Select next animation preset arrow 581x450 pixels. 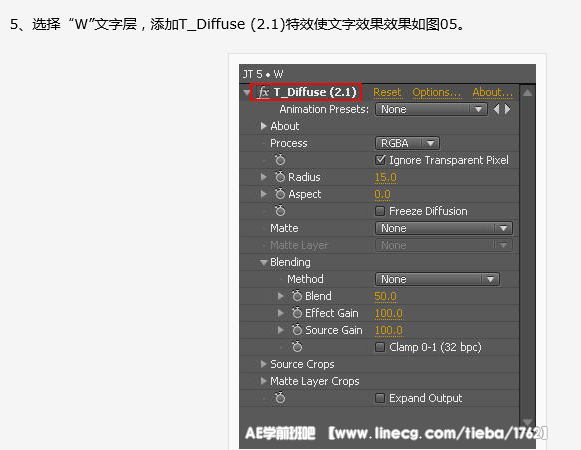click(x=508, y=109)
